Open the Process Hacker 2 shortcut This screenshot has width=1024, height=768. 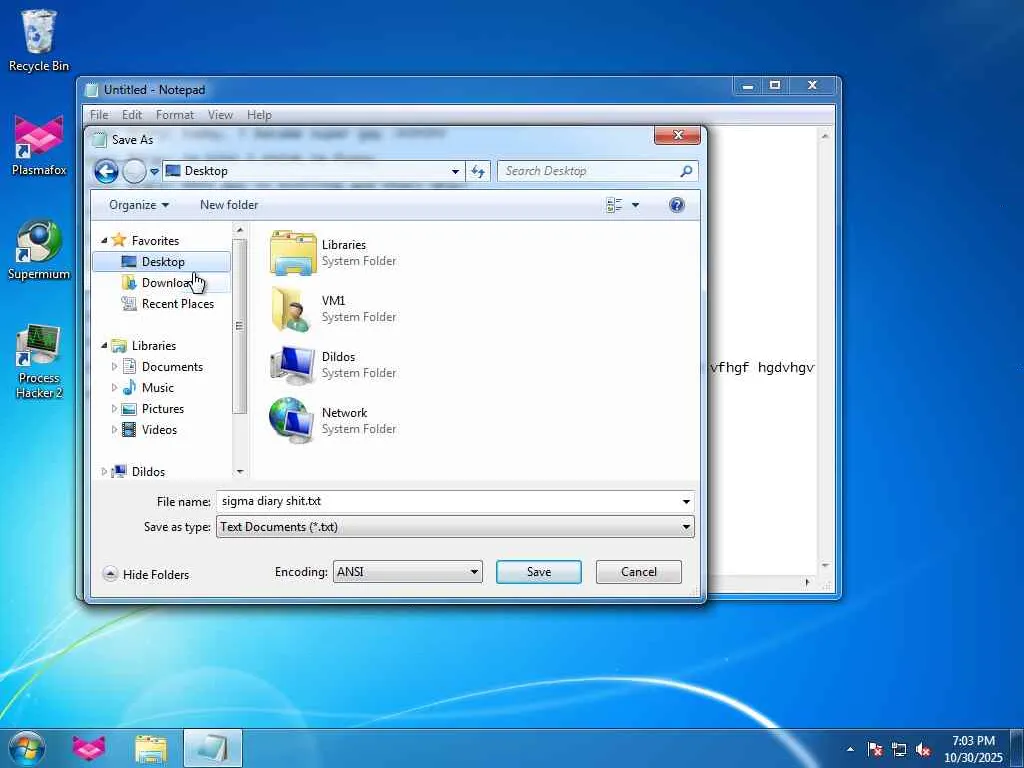39,360
